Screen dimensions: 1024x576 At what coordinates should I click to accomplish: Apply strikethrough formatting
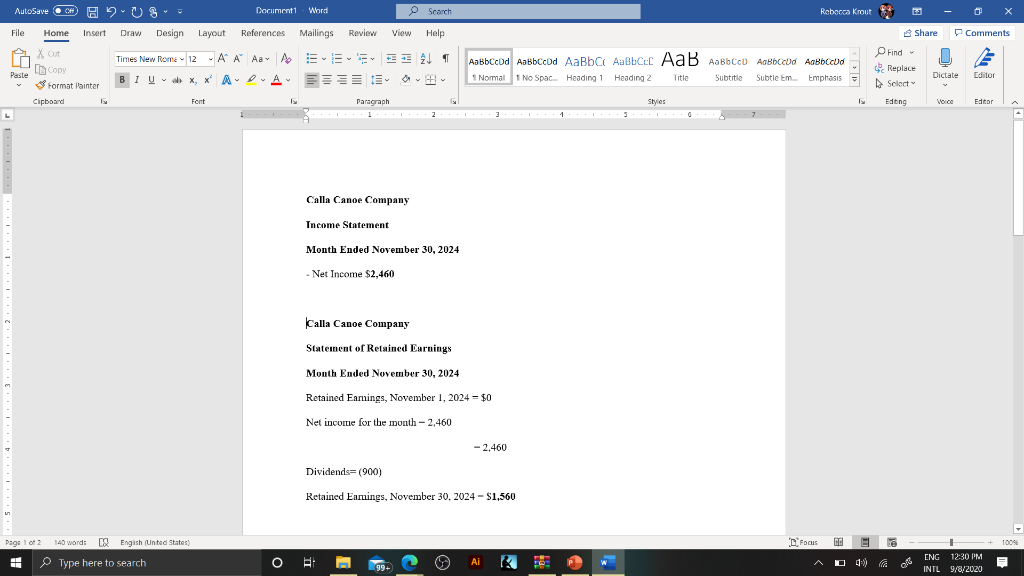[177, 80]
